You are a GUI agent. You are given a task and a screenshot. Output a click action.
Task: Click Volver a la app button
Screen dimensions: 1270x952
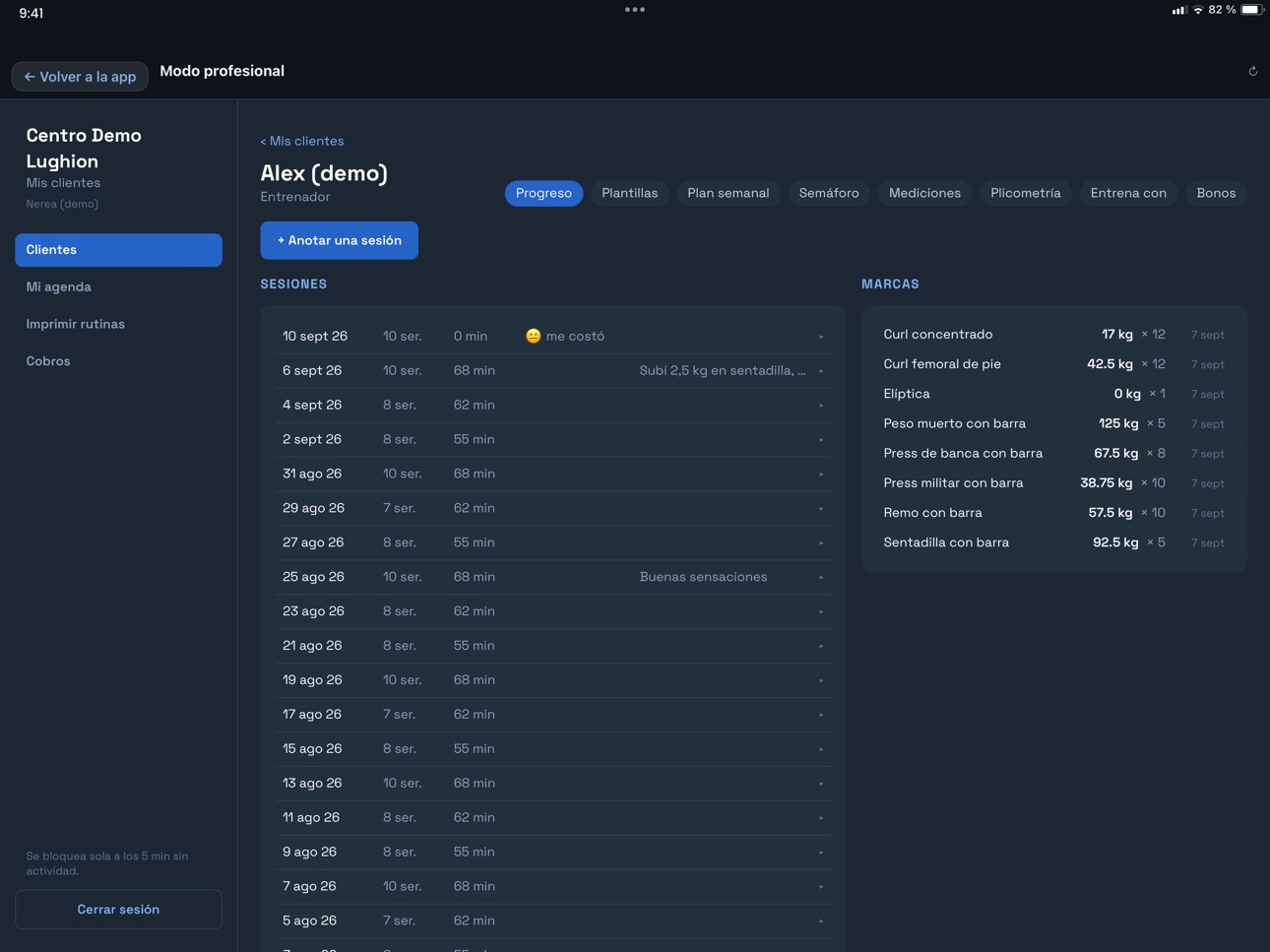80,76
